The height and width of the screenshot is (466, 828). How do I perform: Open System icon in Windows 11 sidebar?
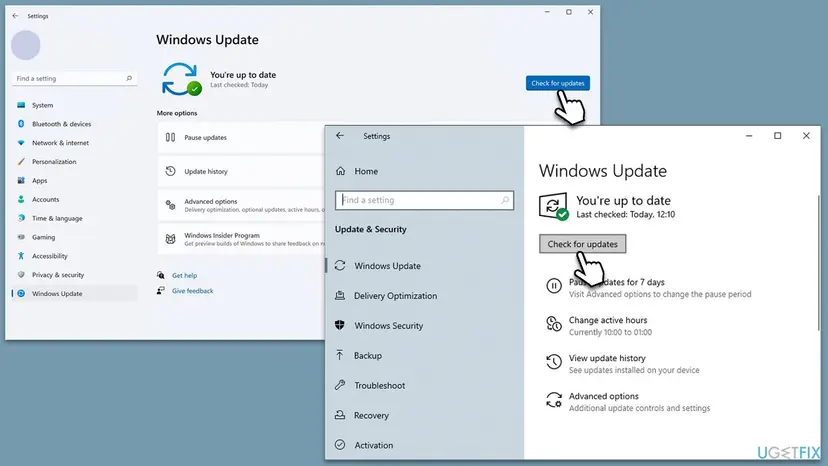pos(21,105)
